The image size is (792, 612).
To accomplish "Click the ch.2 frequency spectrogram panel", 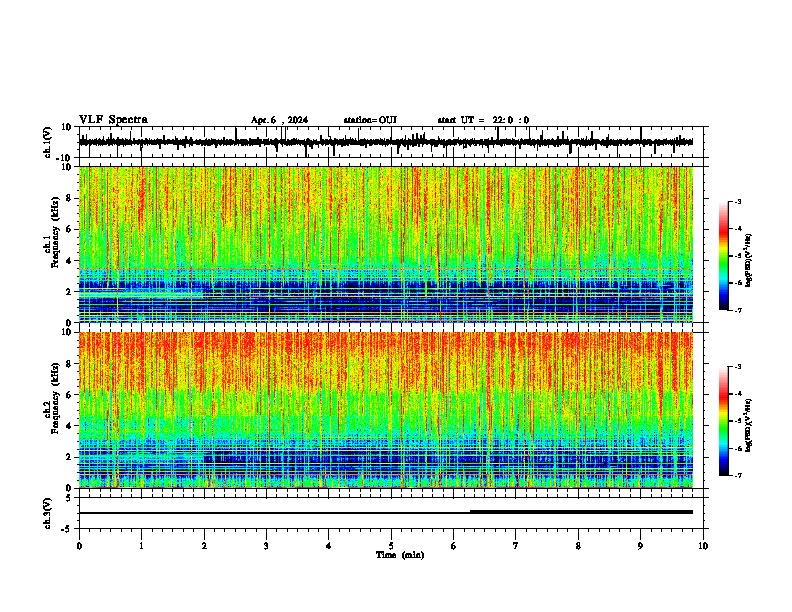I will point(386,410).
